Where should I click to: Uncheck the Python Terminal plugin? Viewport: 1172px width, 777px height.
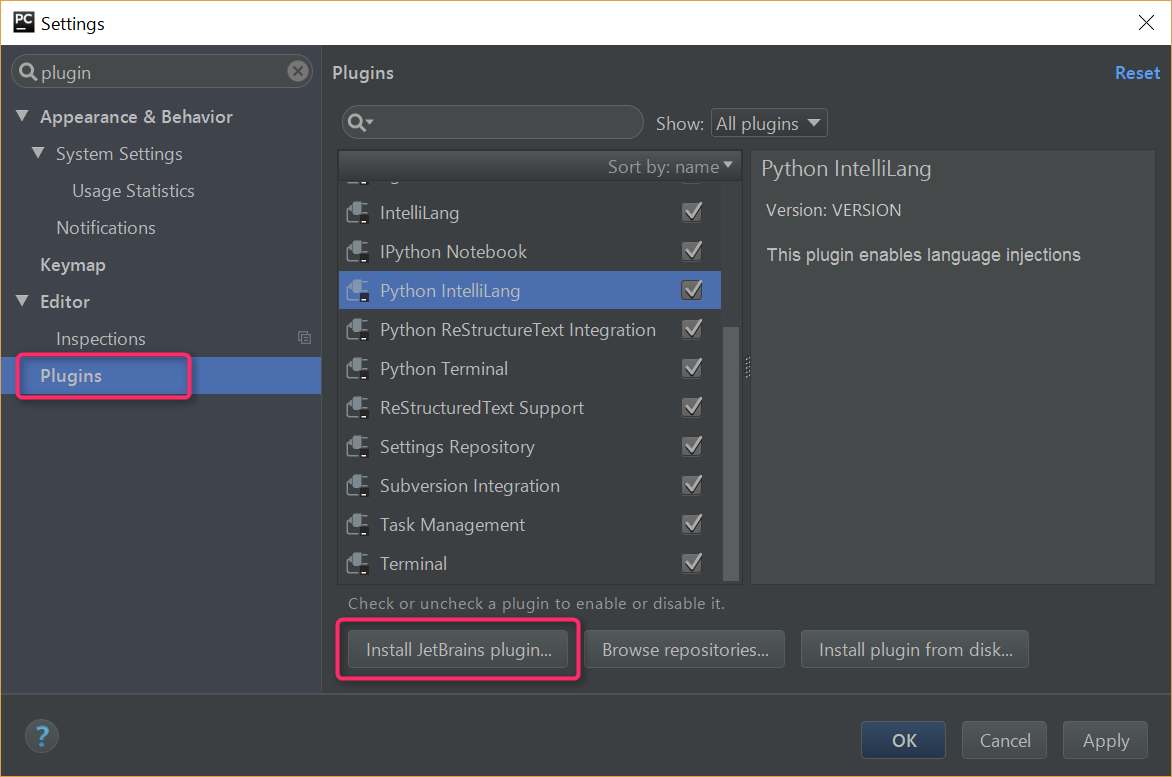click(x=692, y=368)
